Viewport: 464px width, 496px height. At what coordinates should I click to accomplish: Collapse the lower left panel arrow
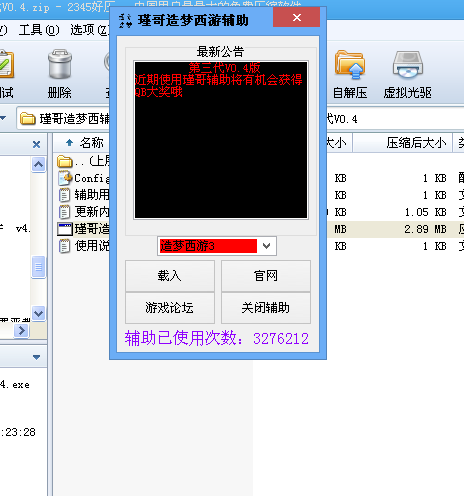[36, 357]
